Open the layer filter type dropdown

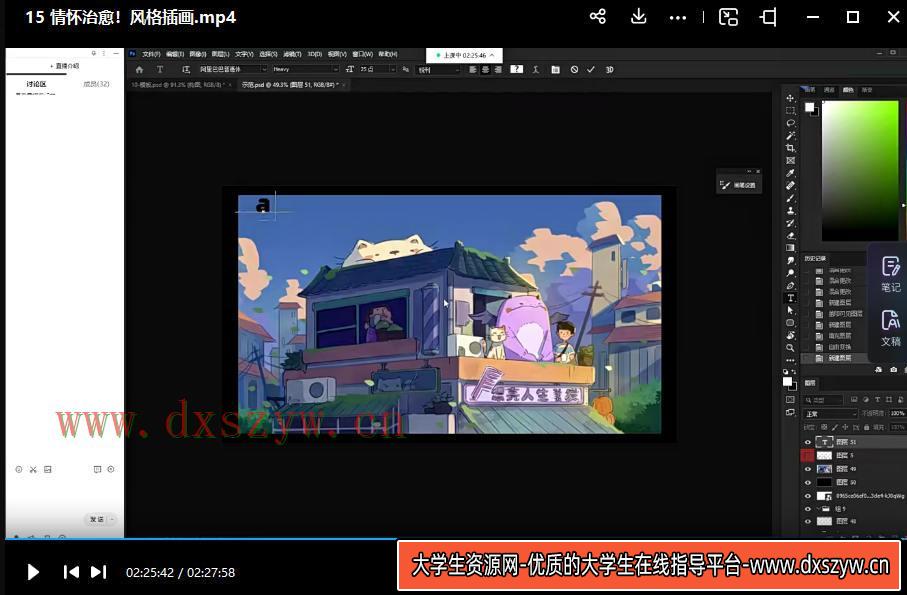(x=824, y=400)
